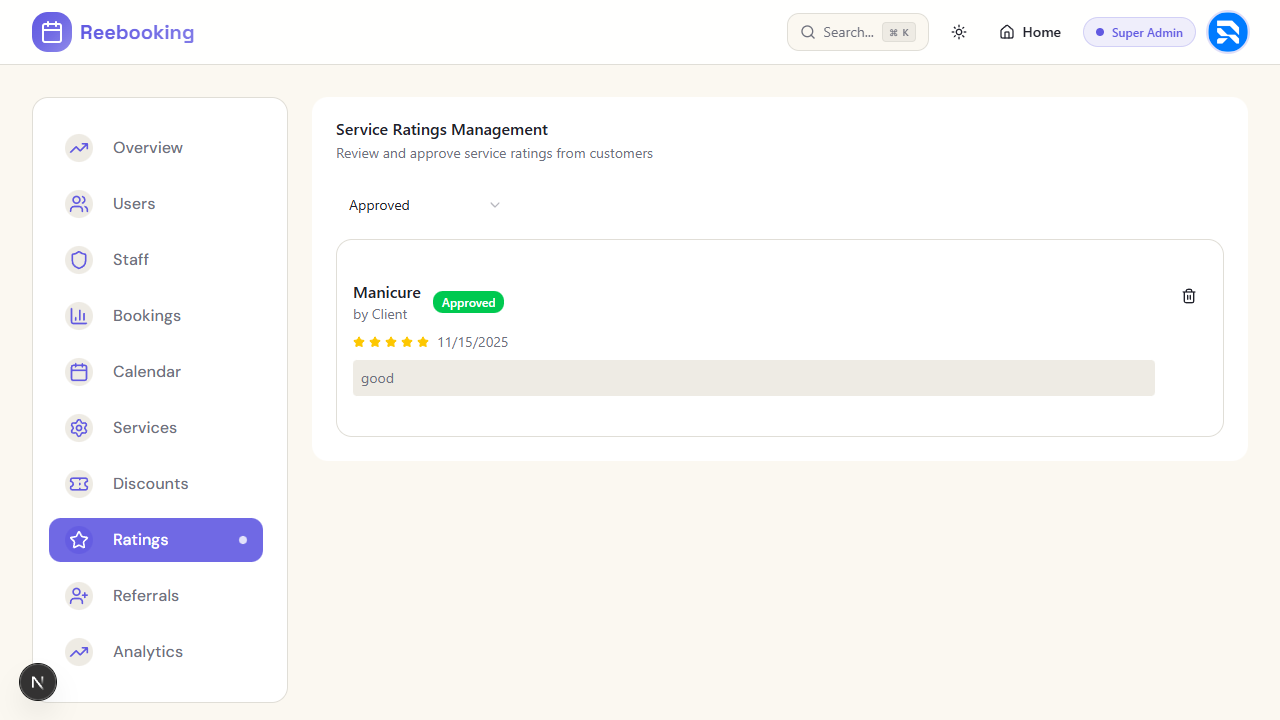Open the Calendar sidebar item
Image resolution: width=1280 pixels, height=720 pixels.
[147, 372]
